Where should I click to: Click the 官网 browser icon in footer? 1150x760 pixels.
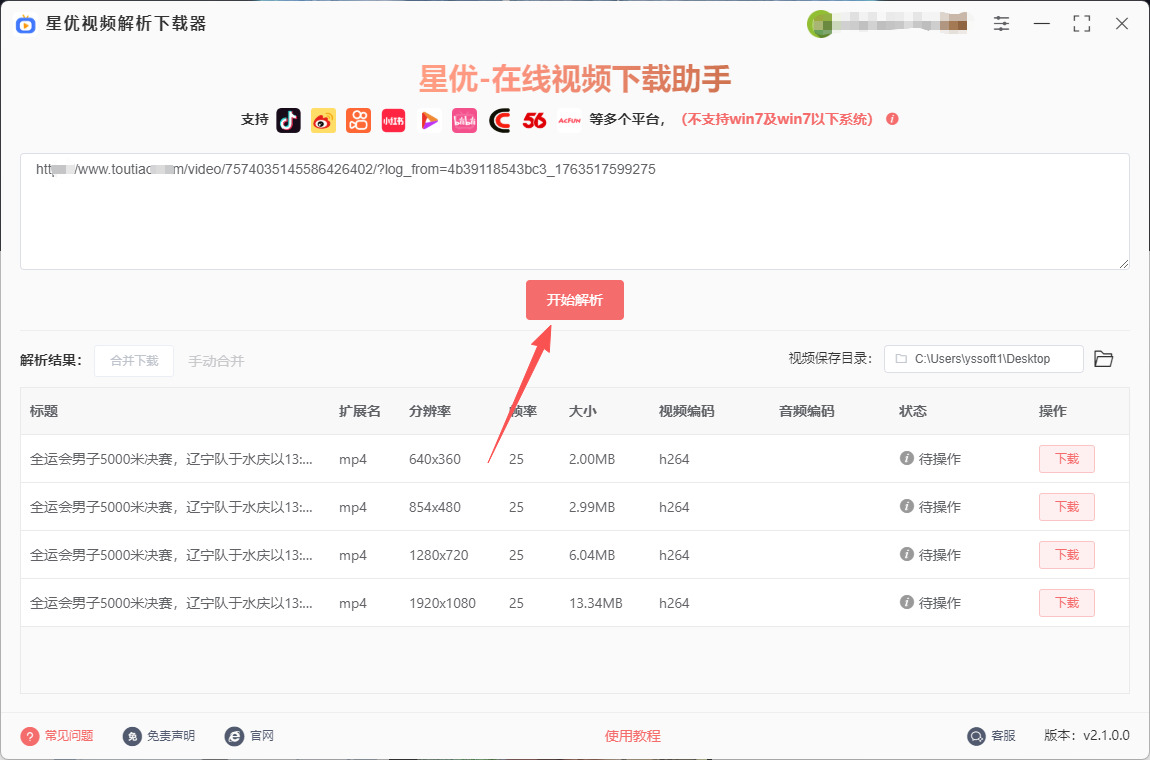tap(234, 736)
